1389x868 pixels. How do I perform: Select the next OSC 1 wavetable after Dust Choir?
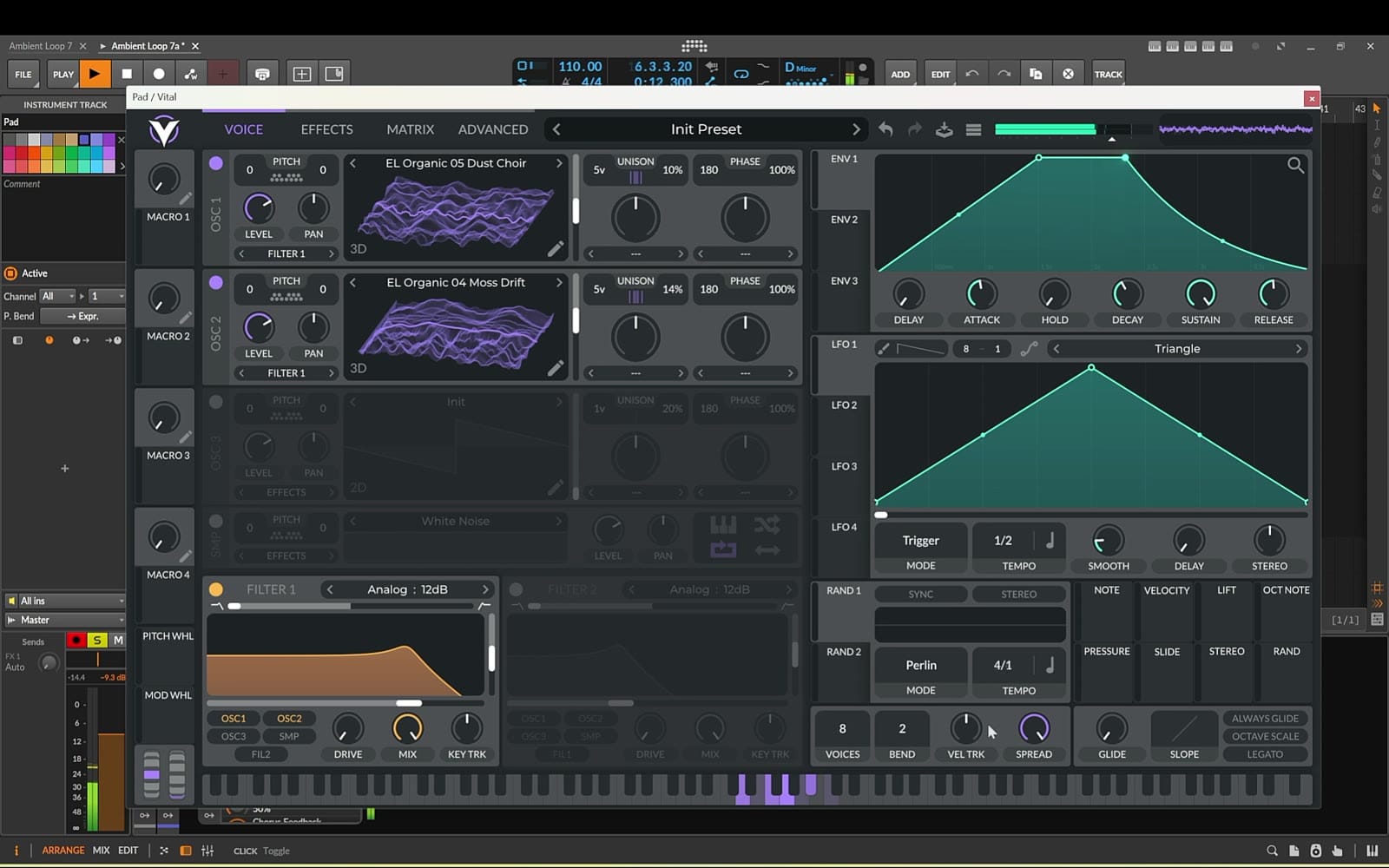[x=559, y=162]
